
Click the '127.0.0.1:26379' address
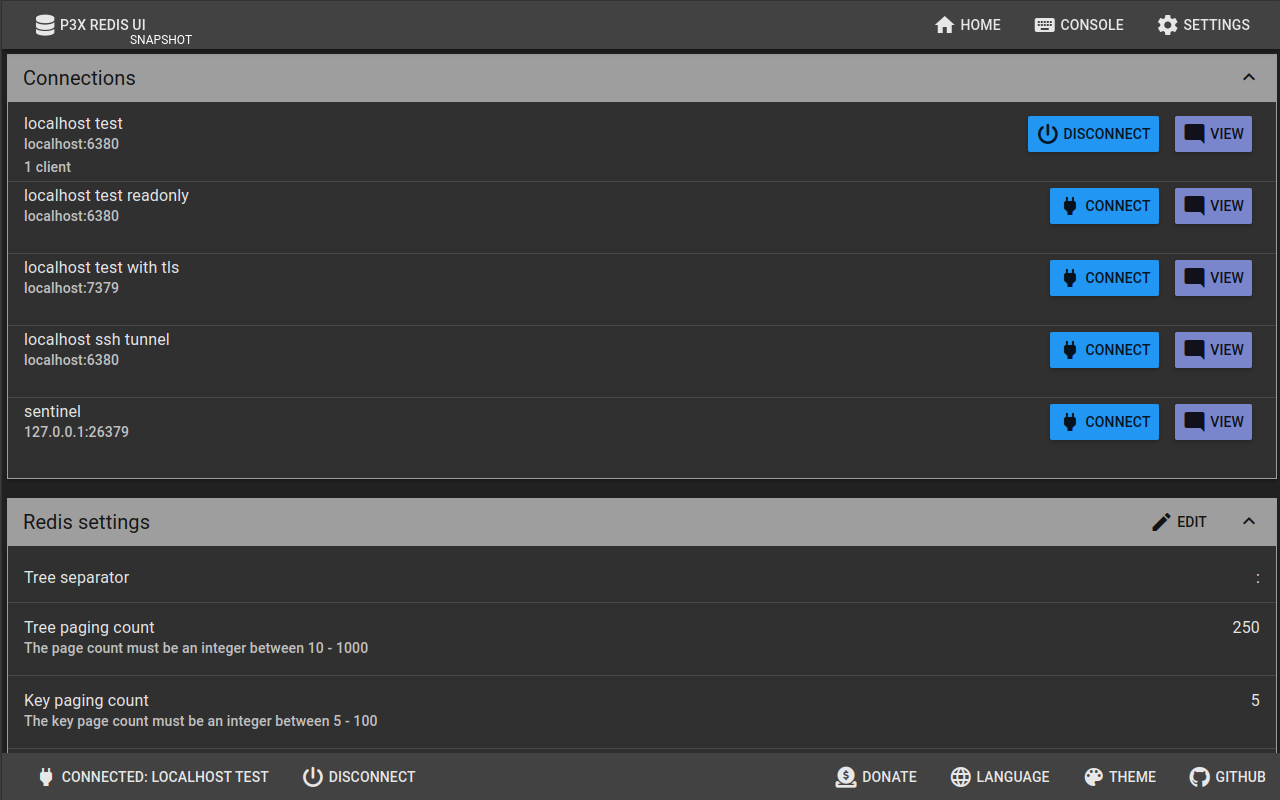tap(76, 432)
